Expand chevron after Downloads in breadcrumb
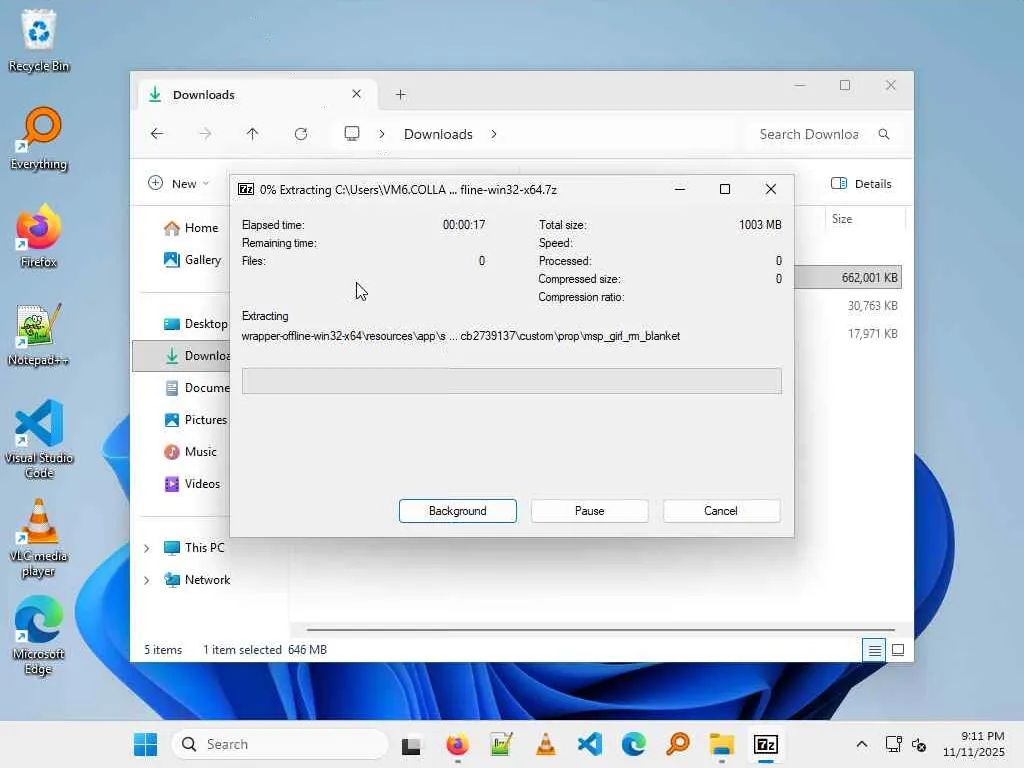This screenshot has width=1024, height=768. [494, 134]
